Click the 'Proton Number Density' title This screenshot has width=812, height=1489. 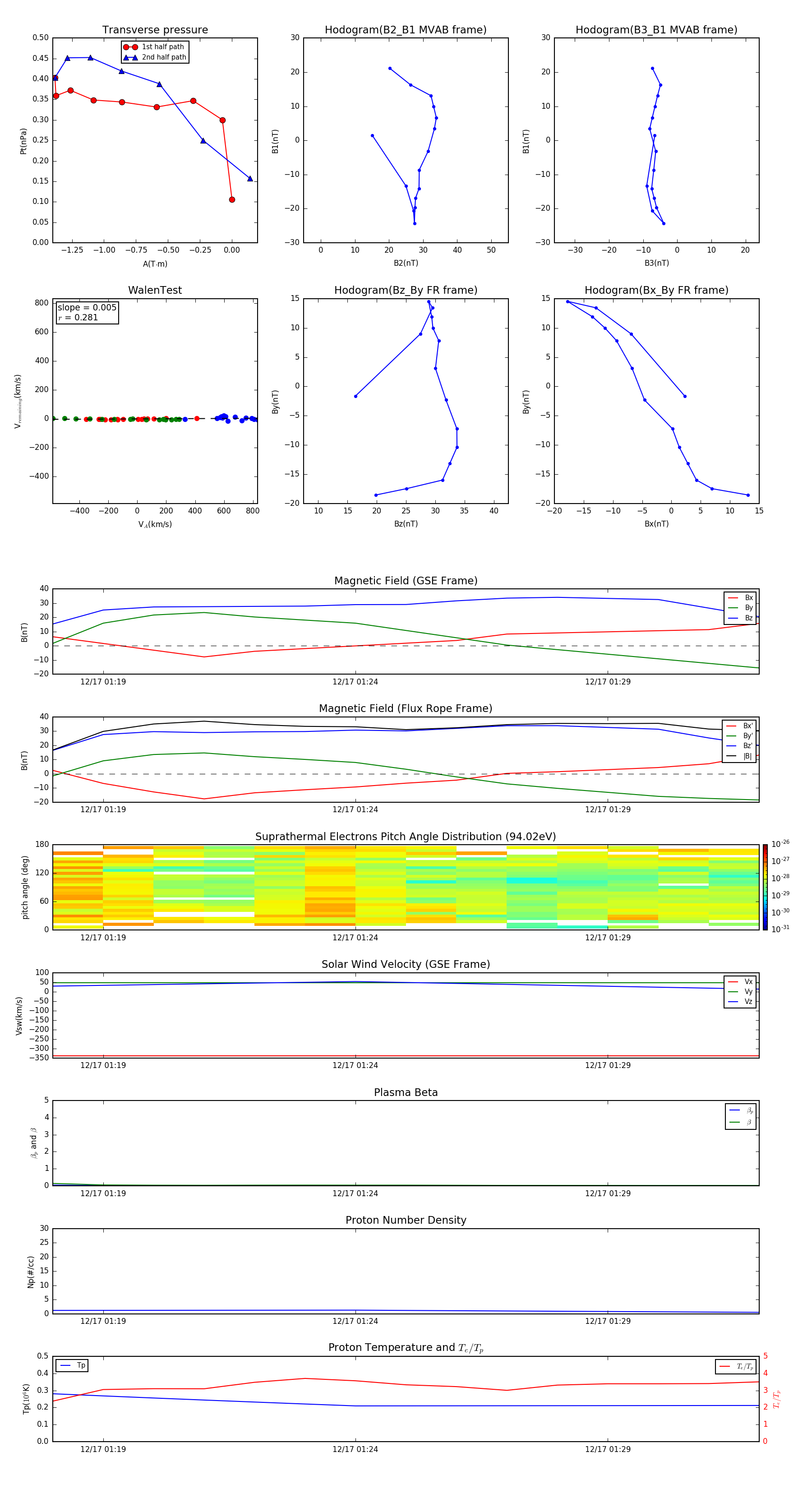click(406, 1220)
